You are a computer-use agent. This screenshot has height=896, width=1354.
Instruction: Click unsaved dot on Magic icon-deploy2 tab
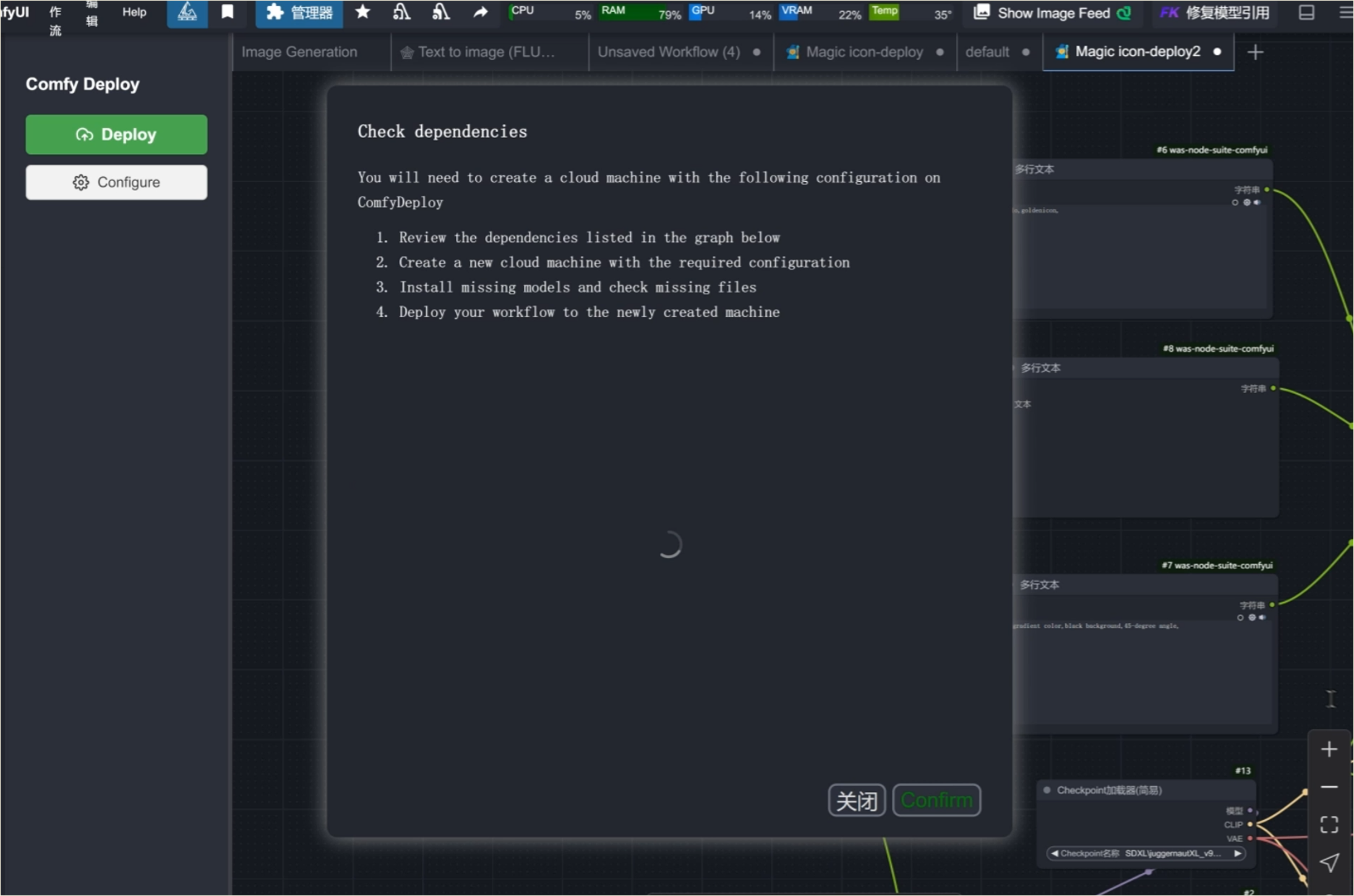[1217, 52]
